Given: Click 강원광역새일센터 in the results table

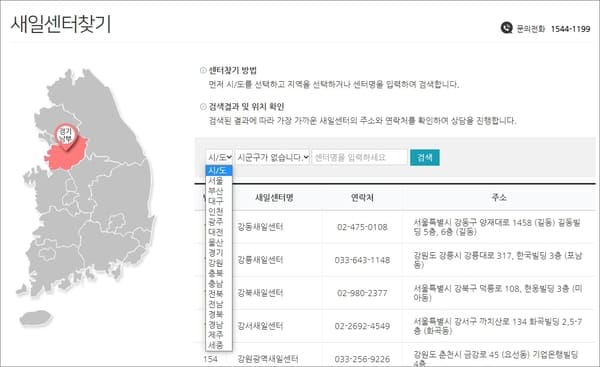Looking at the screenshot, I should [x=268, y=359].
